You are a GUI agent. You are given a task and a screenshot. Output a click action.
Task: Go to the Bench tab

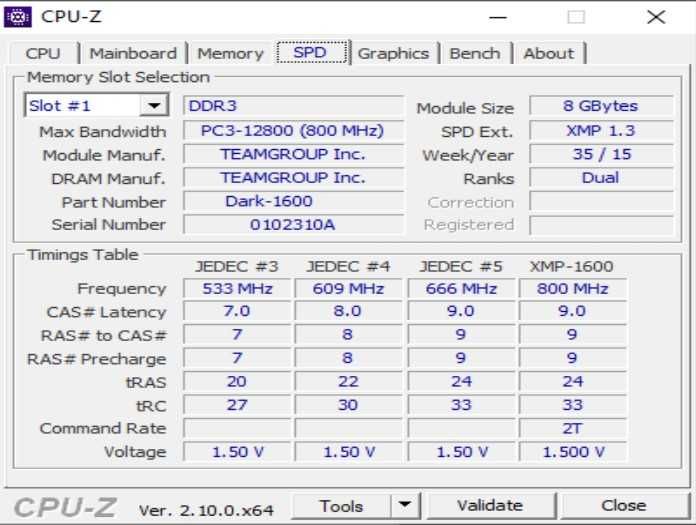click(x=475, y=53)
